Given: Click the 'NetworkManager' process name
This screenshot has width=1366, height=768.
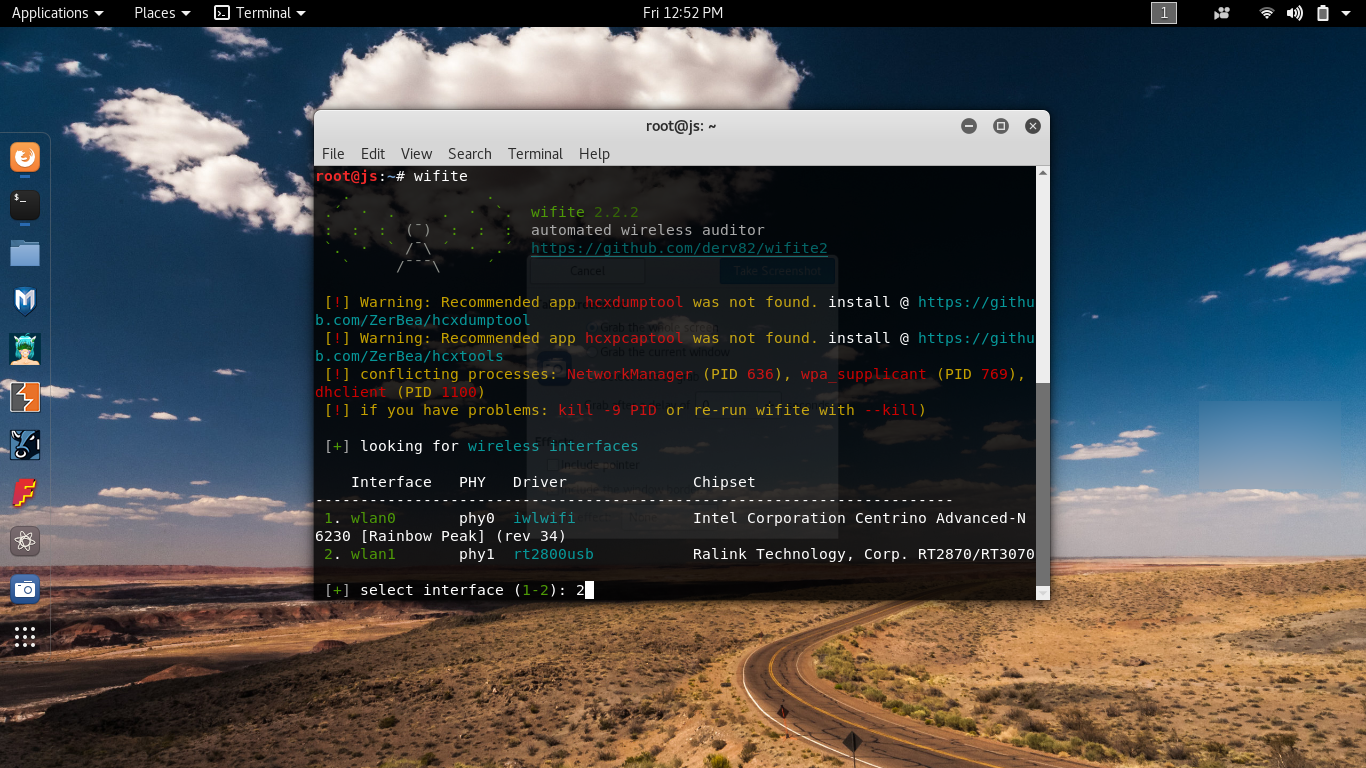Looking at the screenshot, I should click(x=630, y=374).
